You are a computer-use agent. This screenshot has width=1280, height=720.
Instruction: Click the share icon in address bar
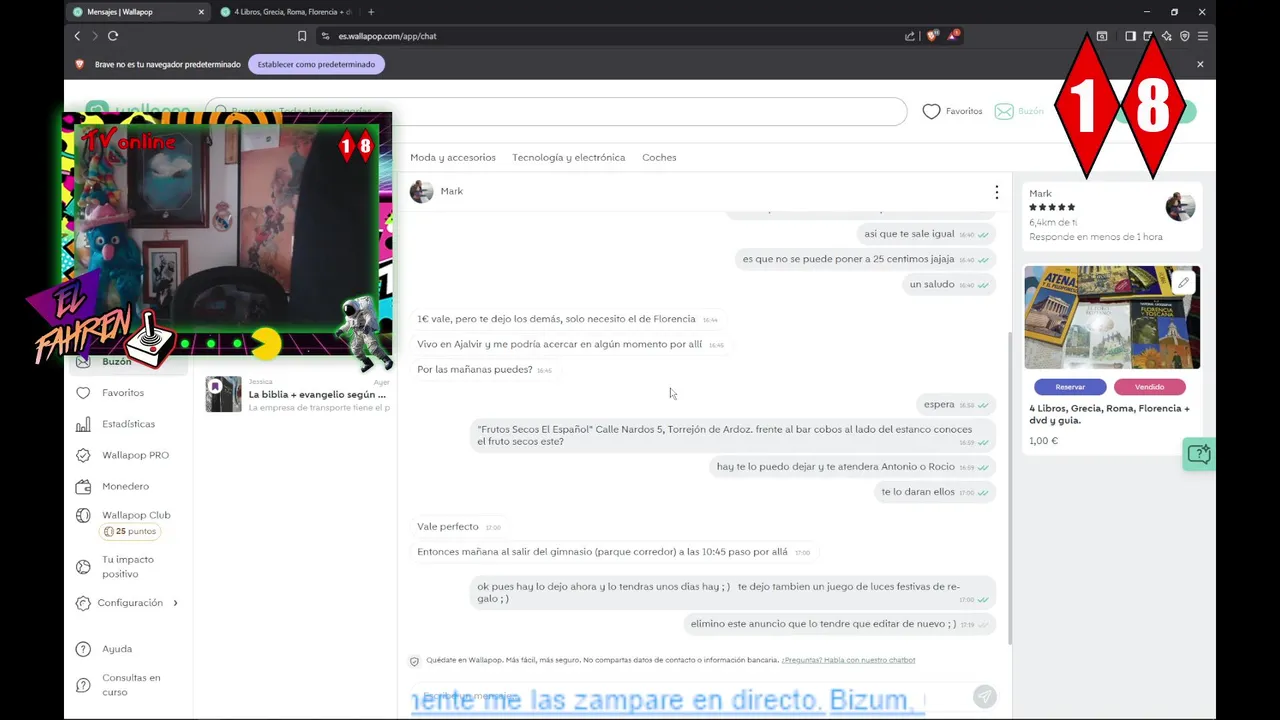click(x=910, y=36)
